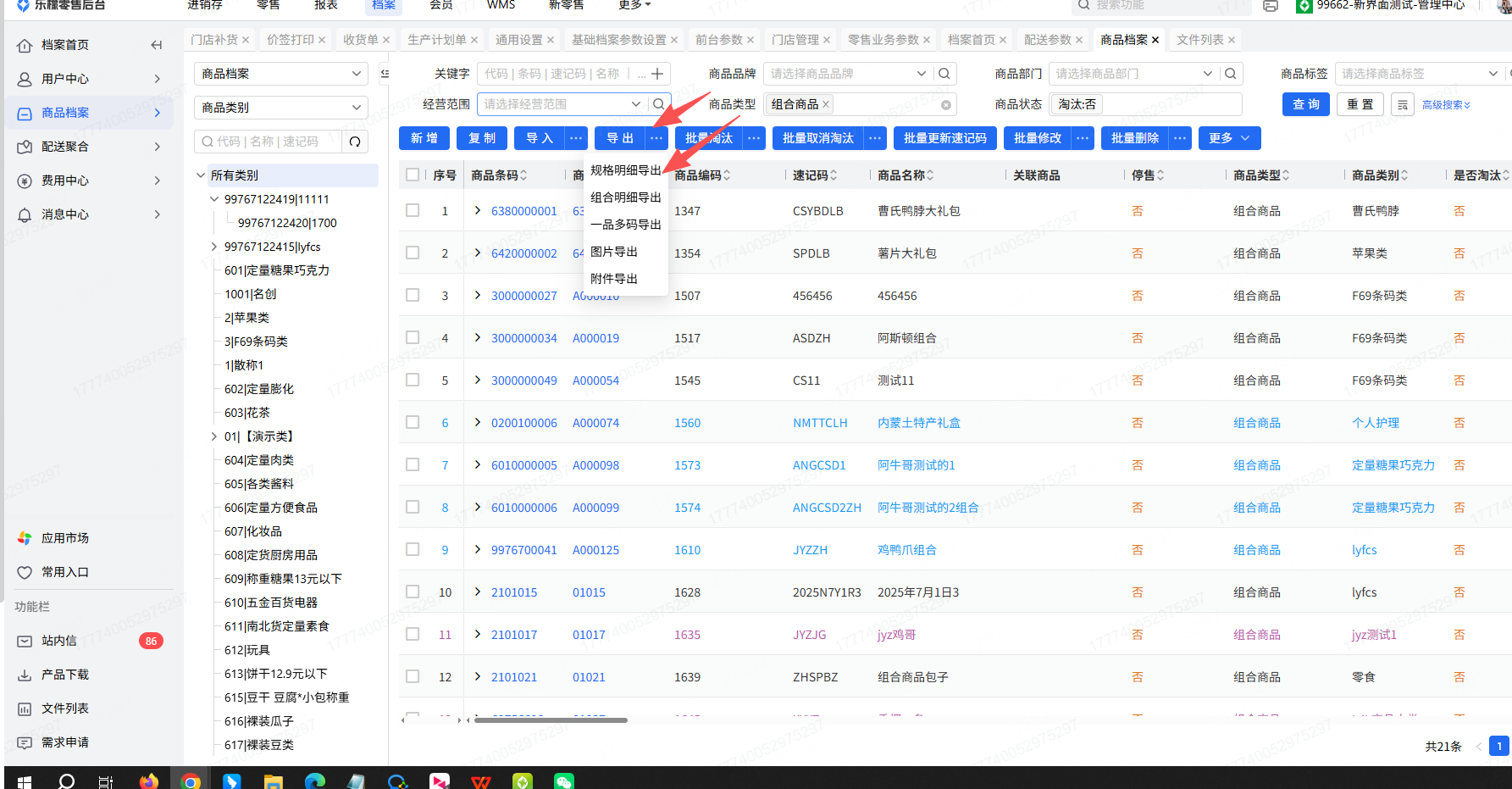The image size is (1512, 789).
Task: Open product barcode link 6380000001
Action: 523,211
